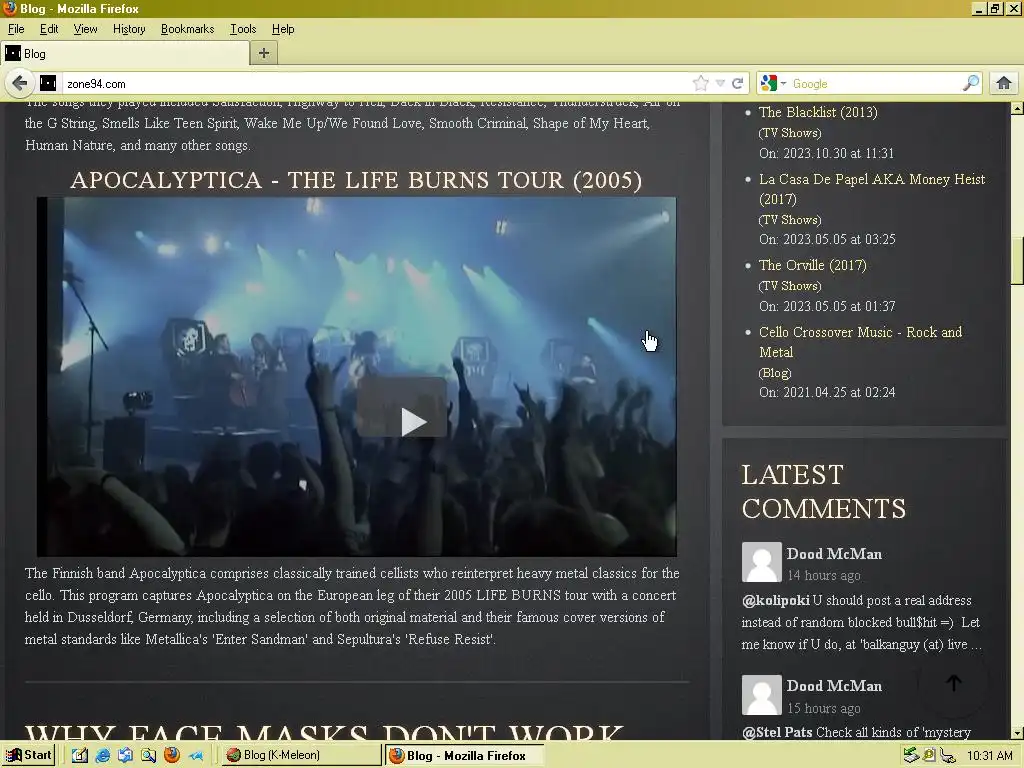Open the Google search engine selector dropdown
Viewport: 1024px width, 768px height.
click(773, 83)
